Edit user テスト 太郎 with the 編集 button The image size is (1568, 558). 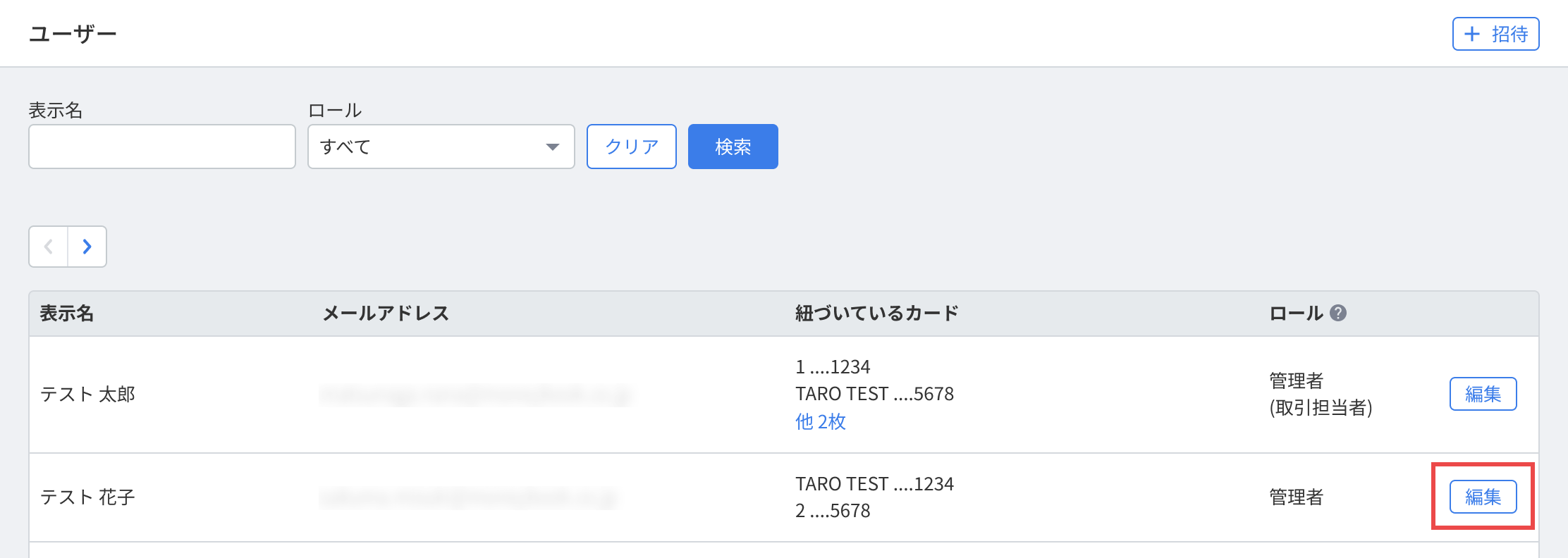tap(1483, 394)
